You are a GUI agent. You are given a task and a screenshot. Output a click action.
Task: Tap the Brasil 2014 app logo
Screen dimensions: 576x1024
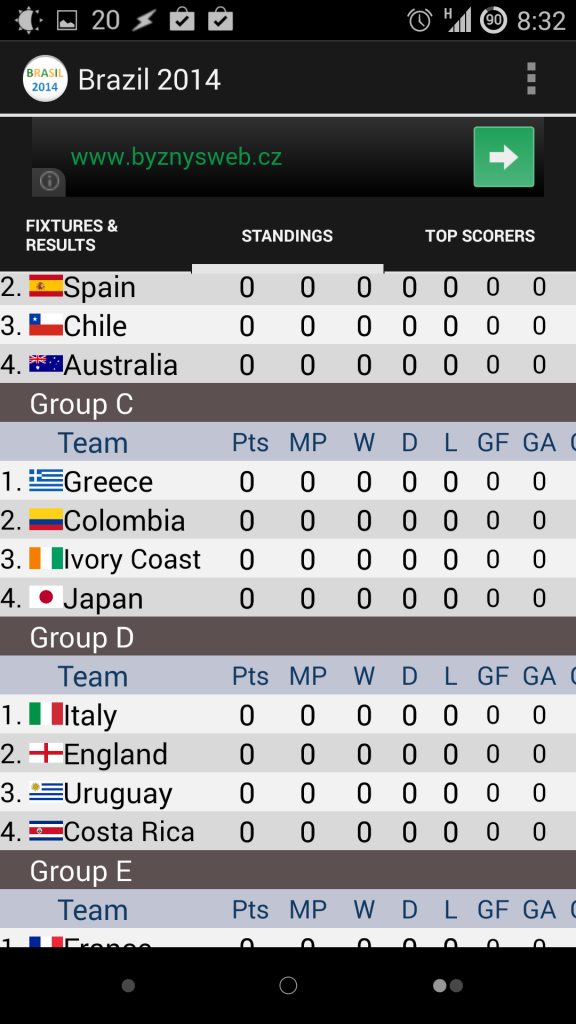tap(45, 79)
